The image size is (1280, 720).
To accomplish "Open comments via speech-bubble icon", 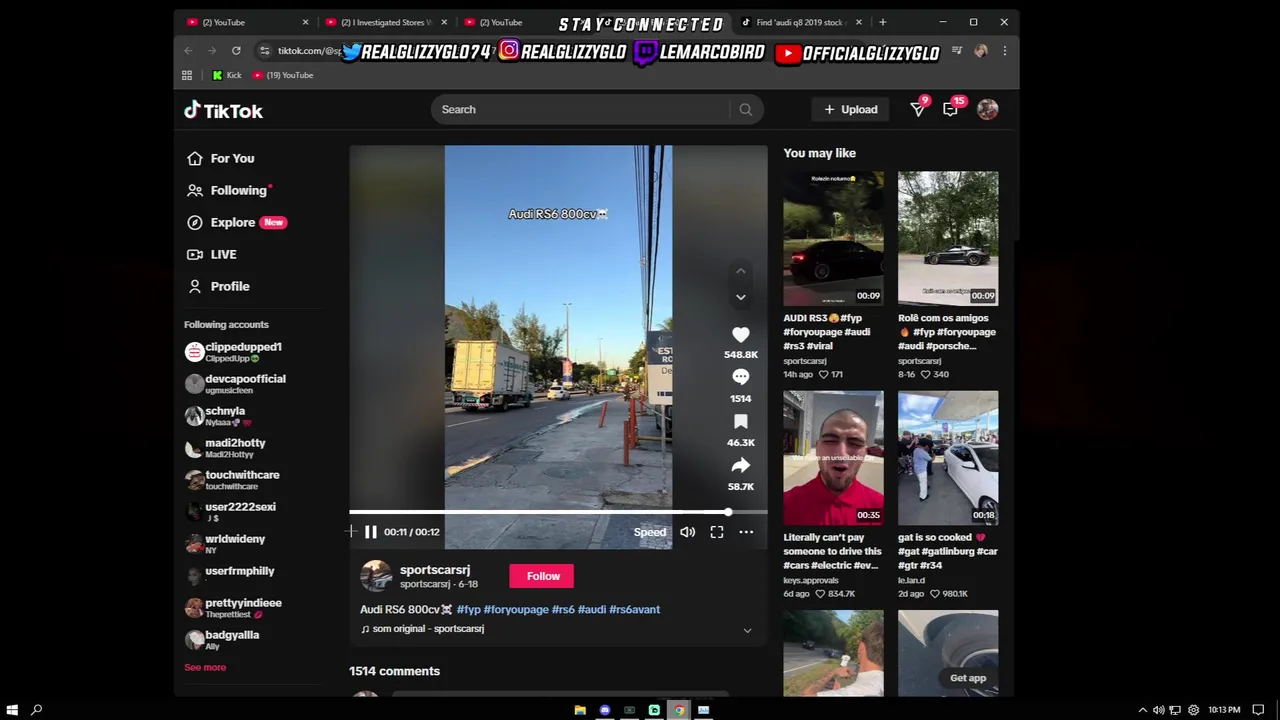I will [x=740, y=377].
